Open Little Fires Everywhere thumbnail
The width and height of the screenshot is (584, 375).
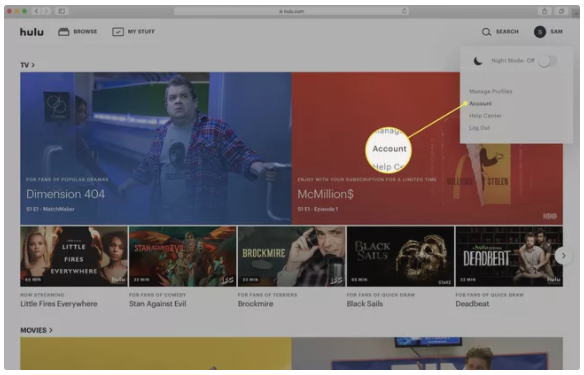pos(74,256)
